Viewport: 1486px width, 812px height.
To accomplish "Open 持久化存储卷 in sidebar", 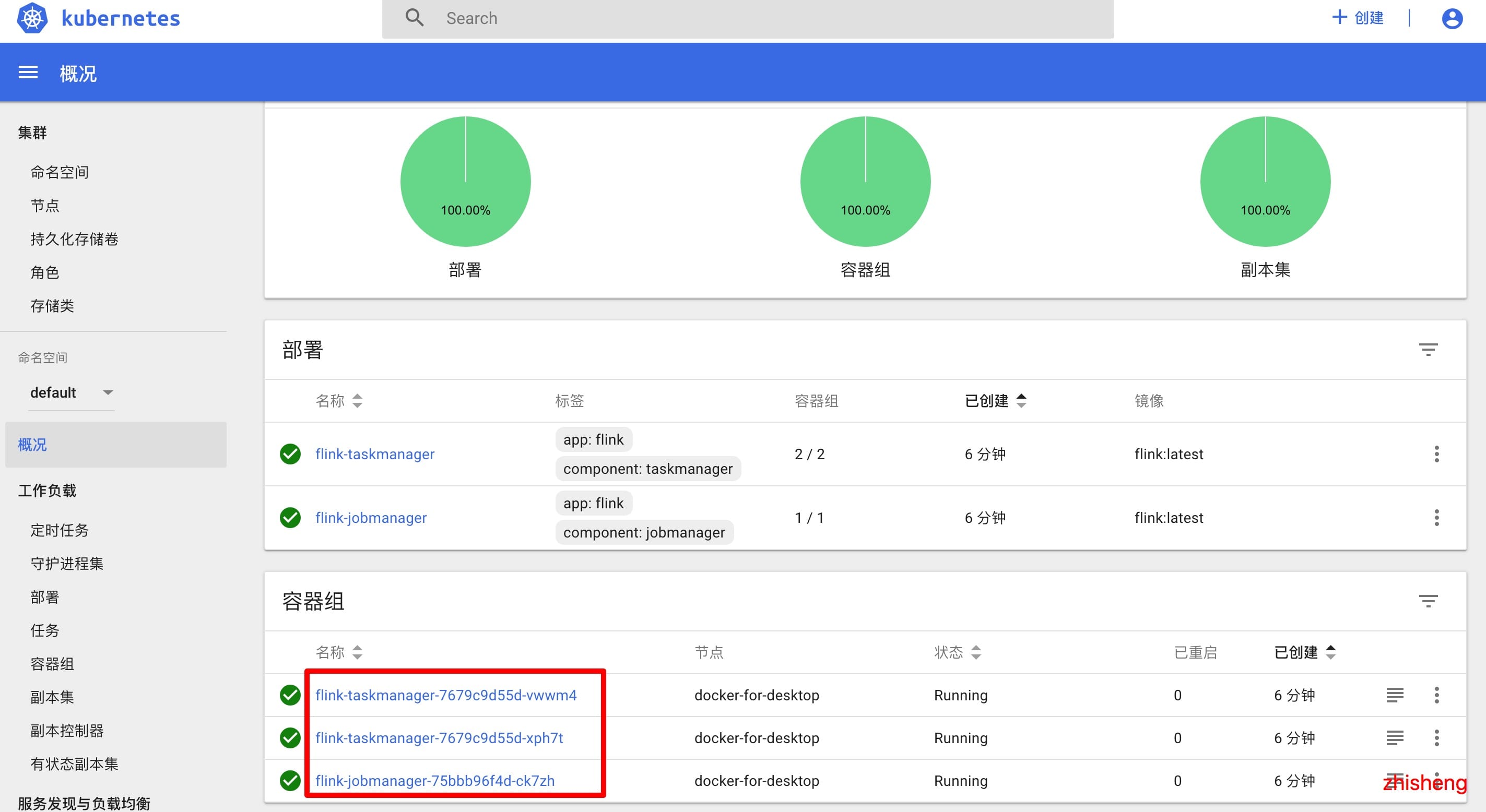I will (75, 239).
